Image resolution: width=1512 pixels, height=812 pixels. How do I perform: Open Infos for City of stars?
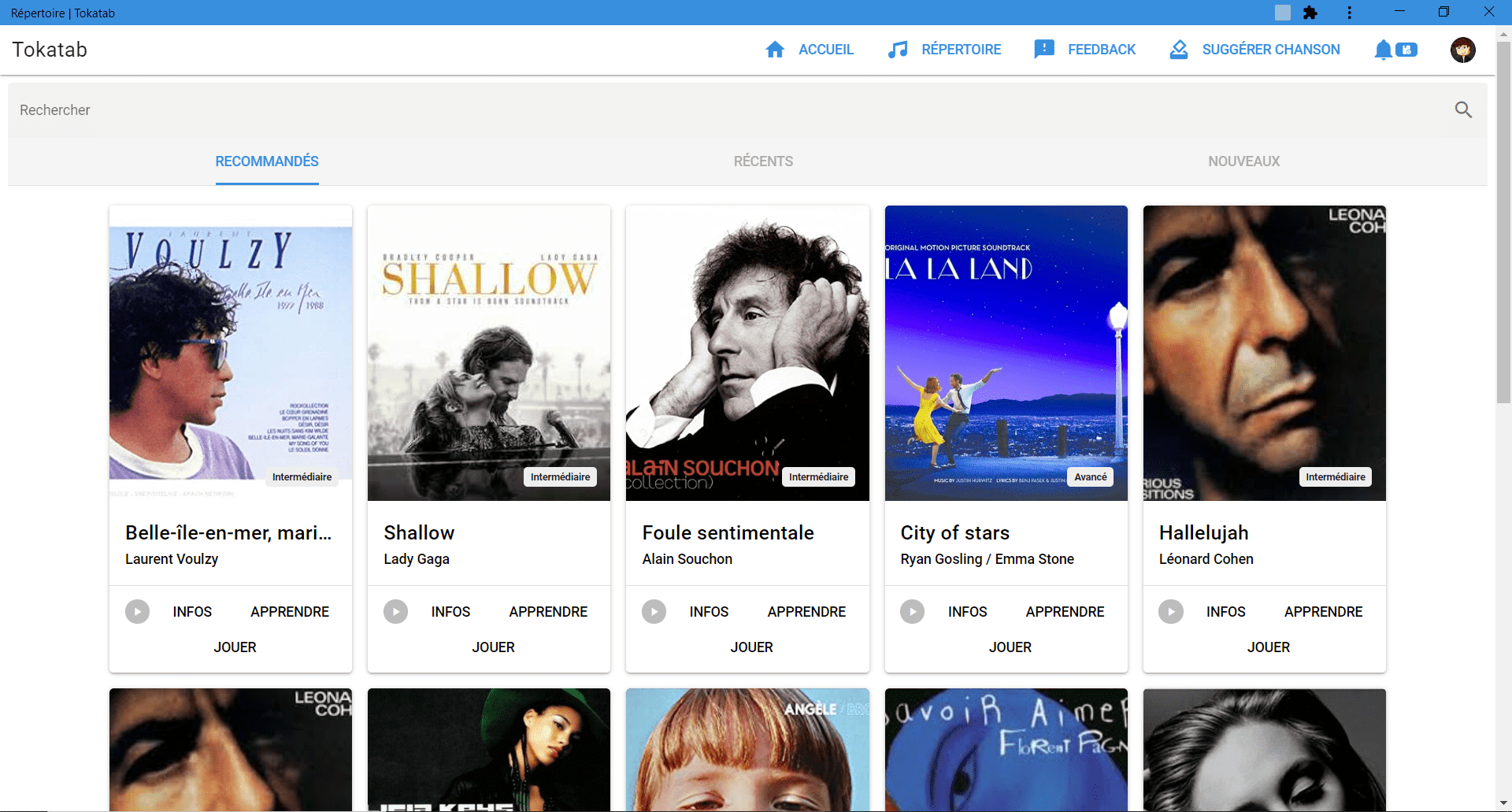point(967,612)
